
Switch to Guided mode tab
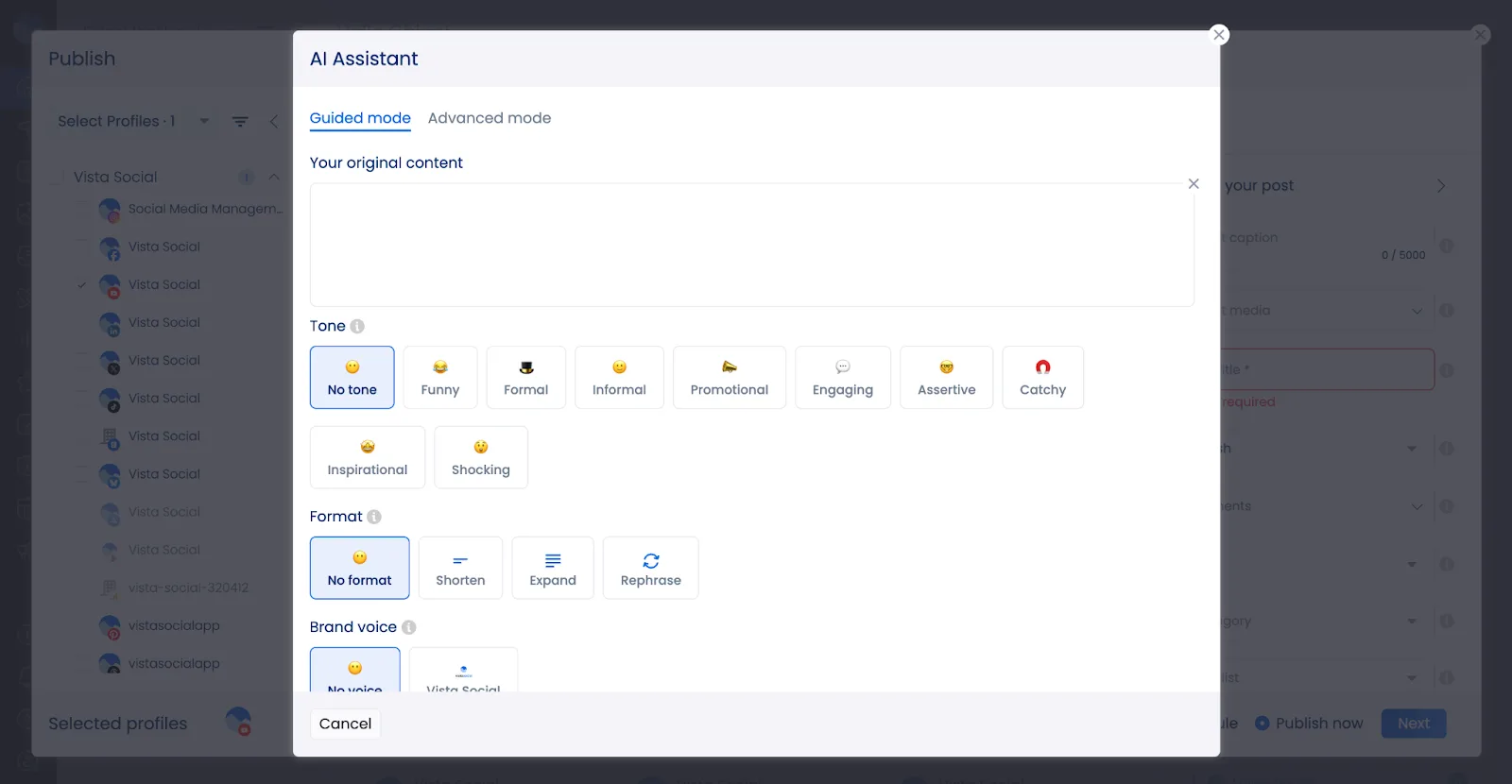tap(360, 118)
